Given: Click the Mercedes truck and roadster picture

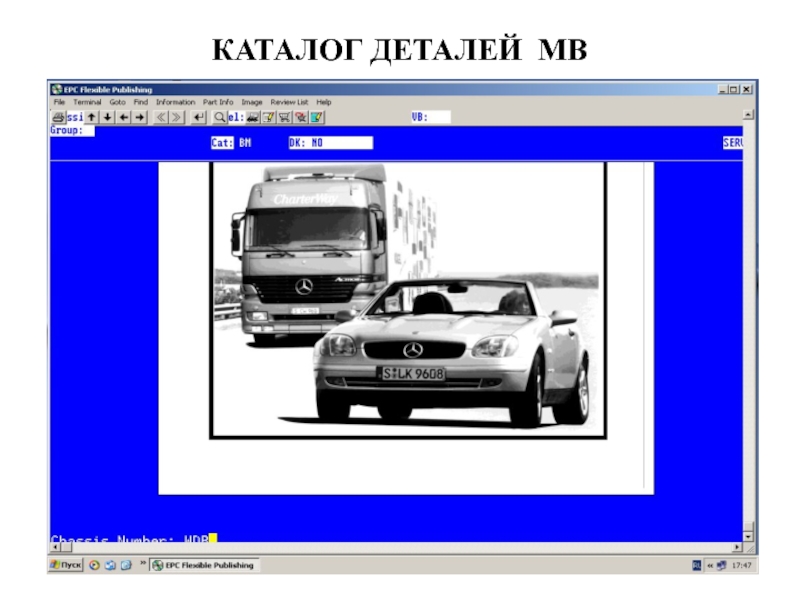Looking at the screenshot, I should (x=408, y=300).
